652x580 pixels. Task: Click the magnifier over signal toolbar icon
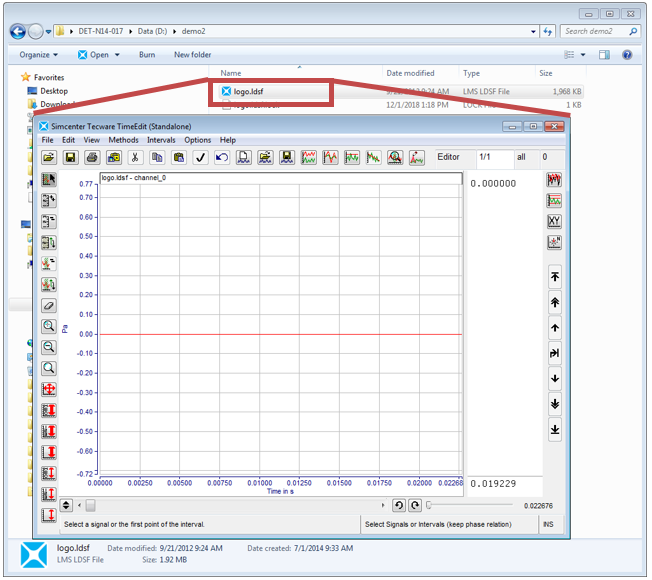pos(395,158)
